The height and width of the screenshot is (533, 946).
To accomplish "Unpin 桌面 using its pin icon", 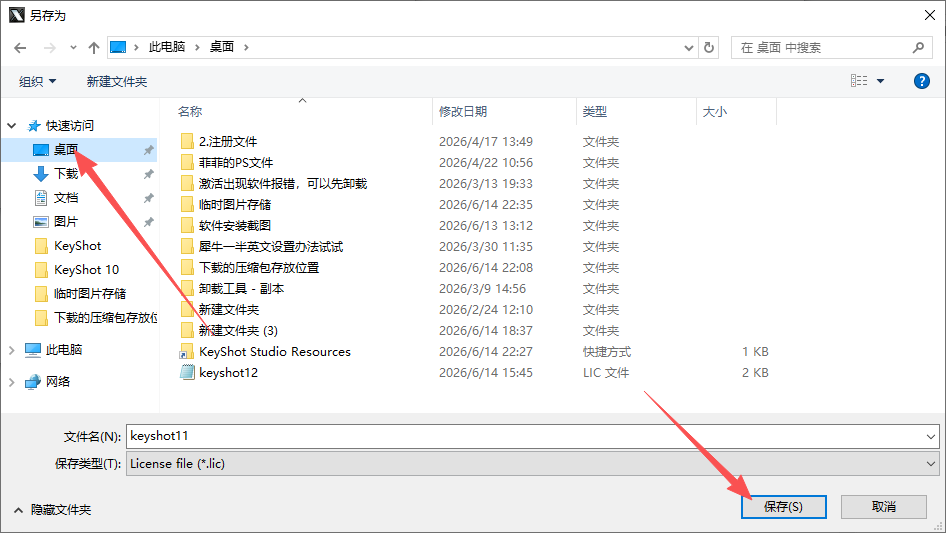I will (148, 150).
